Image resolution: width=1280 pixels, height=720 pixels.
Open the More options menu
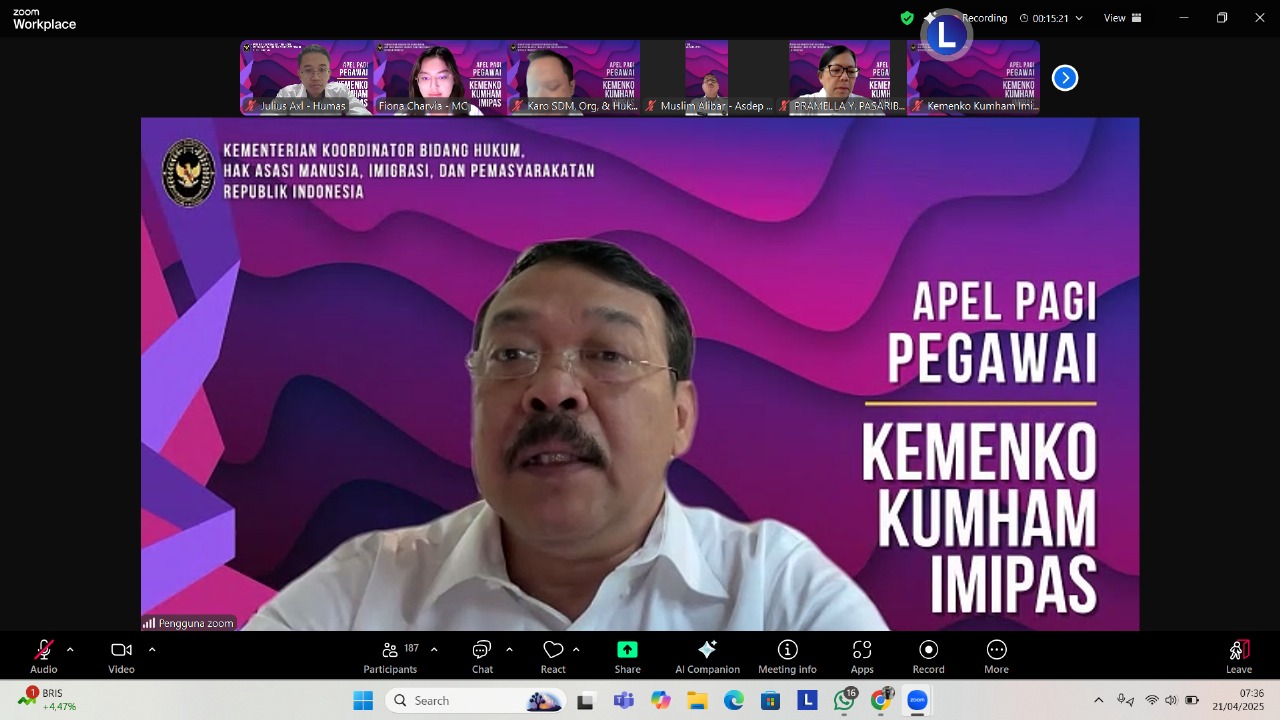(996, 656)
